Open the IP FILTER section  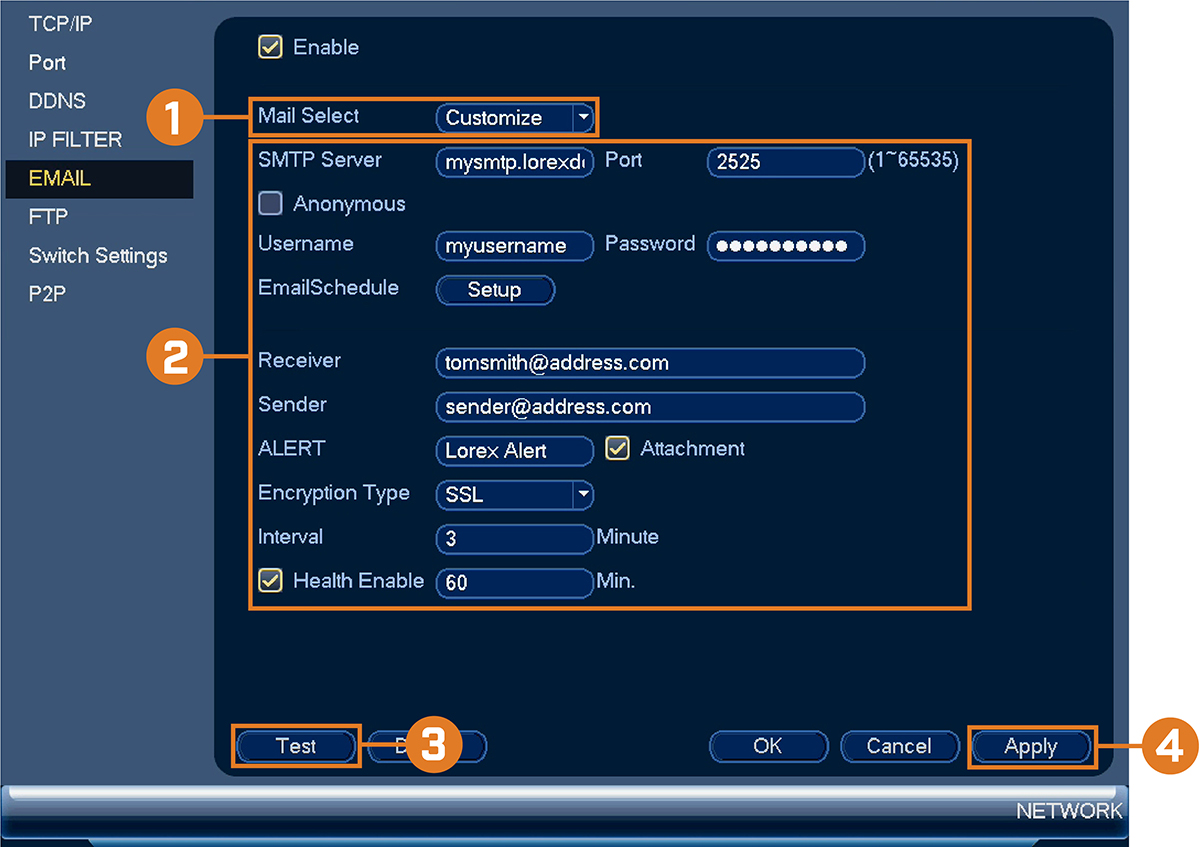coord(75,140)
